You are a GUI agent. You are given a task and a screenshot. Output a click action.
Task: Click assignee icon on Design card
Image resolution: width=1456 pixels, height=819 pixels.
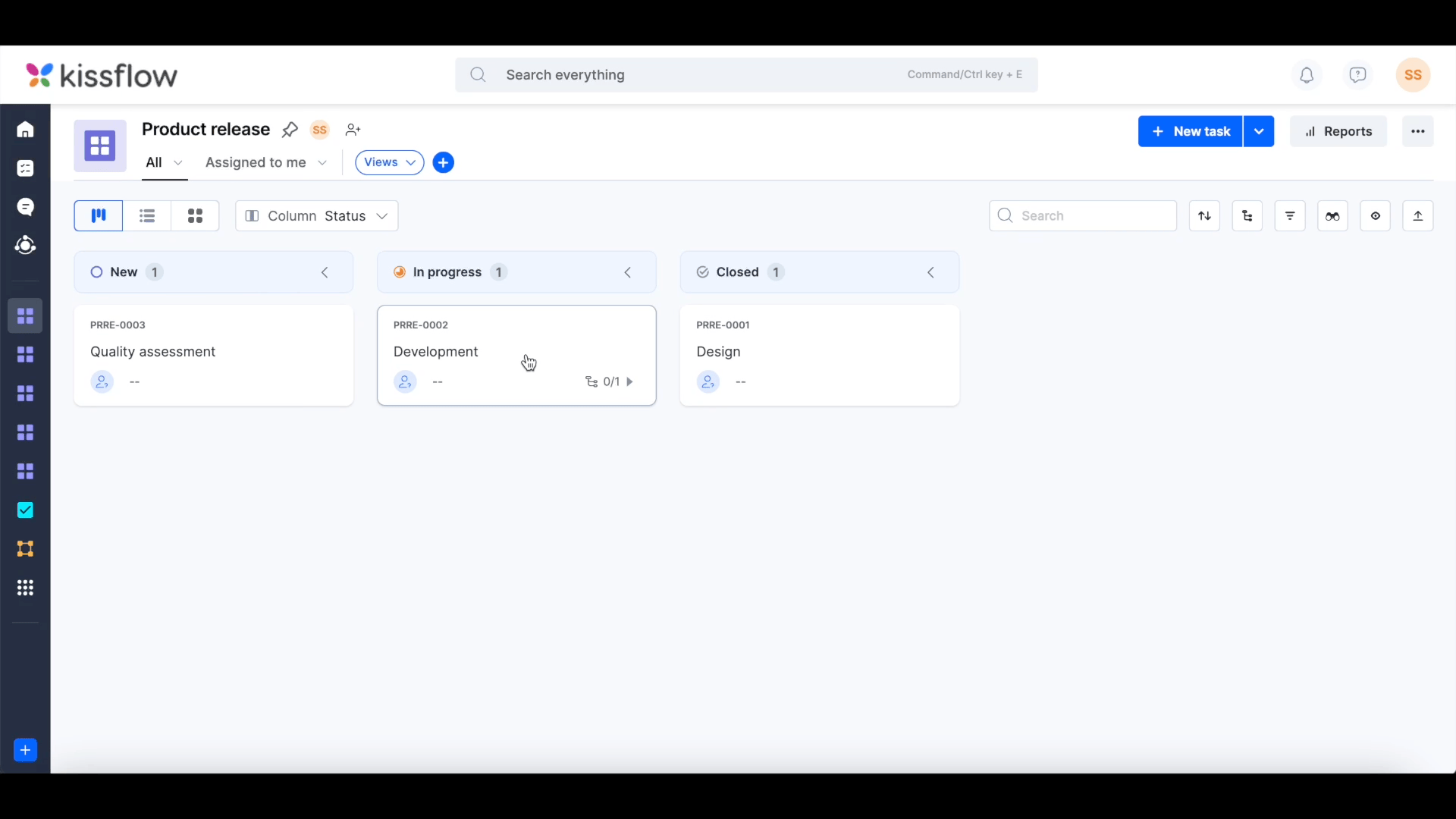(708, 381)
